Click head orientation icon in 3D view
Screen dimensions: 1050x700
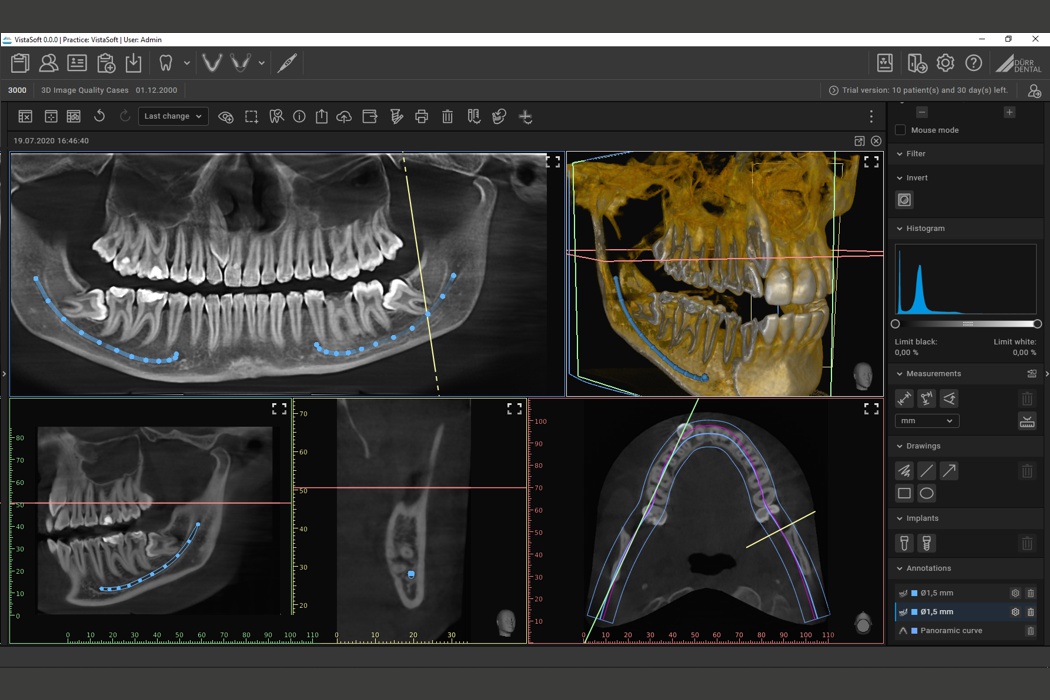pos(862,377)
